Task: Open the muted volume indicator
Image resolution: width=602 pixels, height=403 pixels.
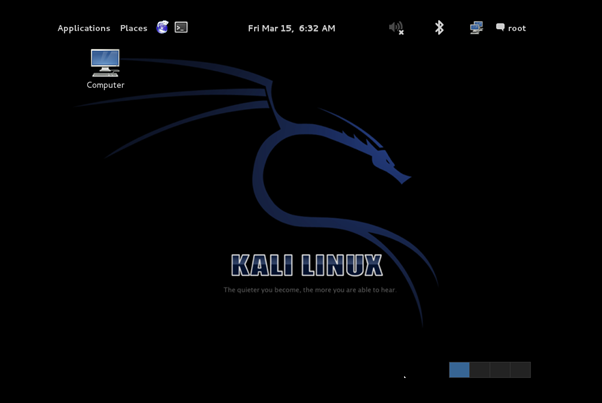Action: (x=396, y=28)
